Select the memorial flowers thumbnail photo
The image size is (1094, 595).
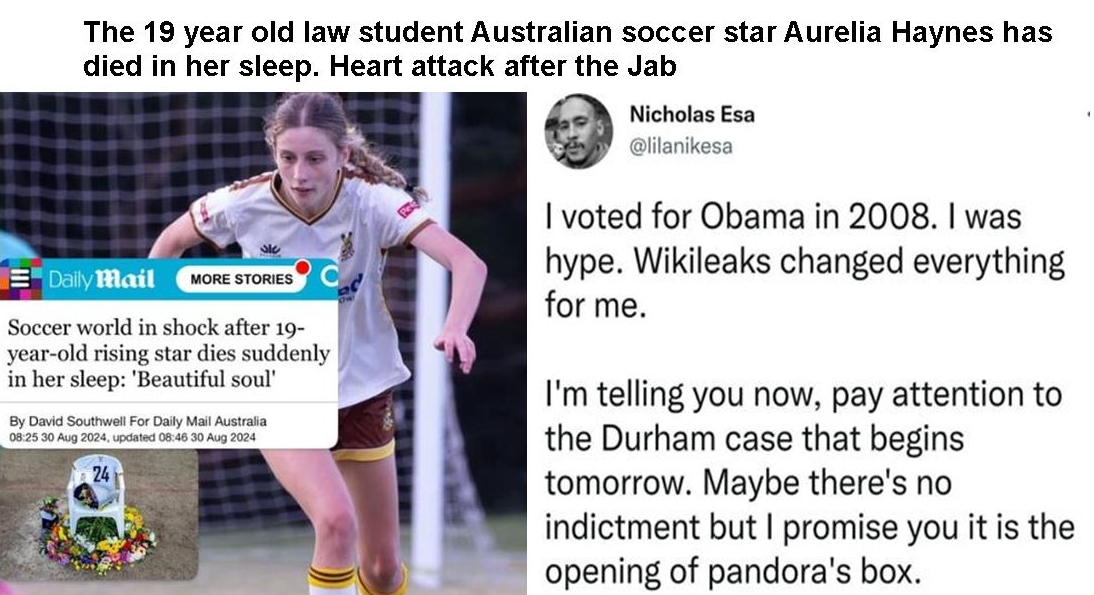pos(98,515)
